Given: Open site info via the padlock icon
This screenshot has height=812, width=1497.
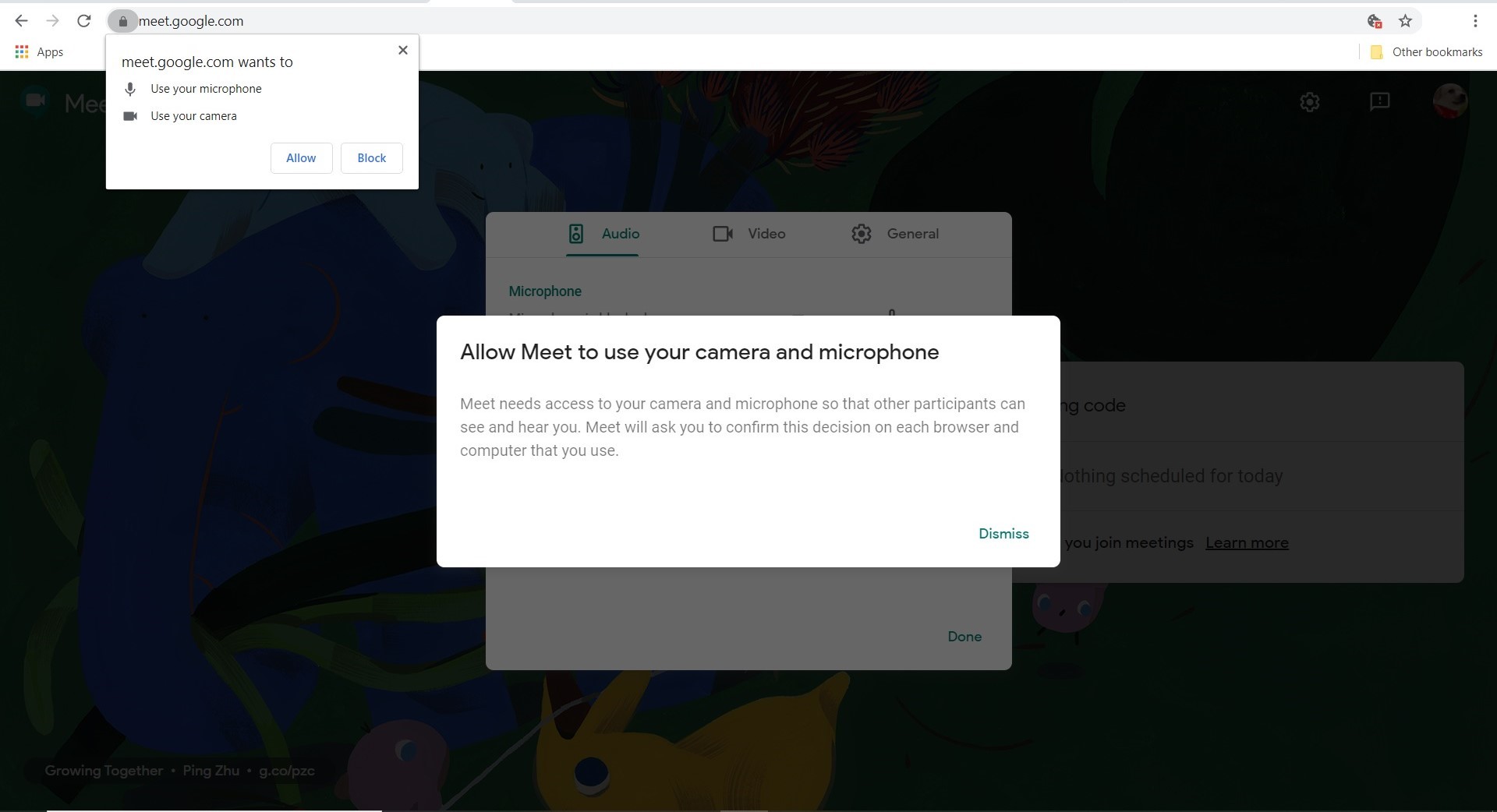Looking at the screenshot, I should [x=122, y=21].
